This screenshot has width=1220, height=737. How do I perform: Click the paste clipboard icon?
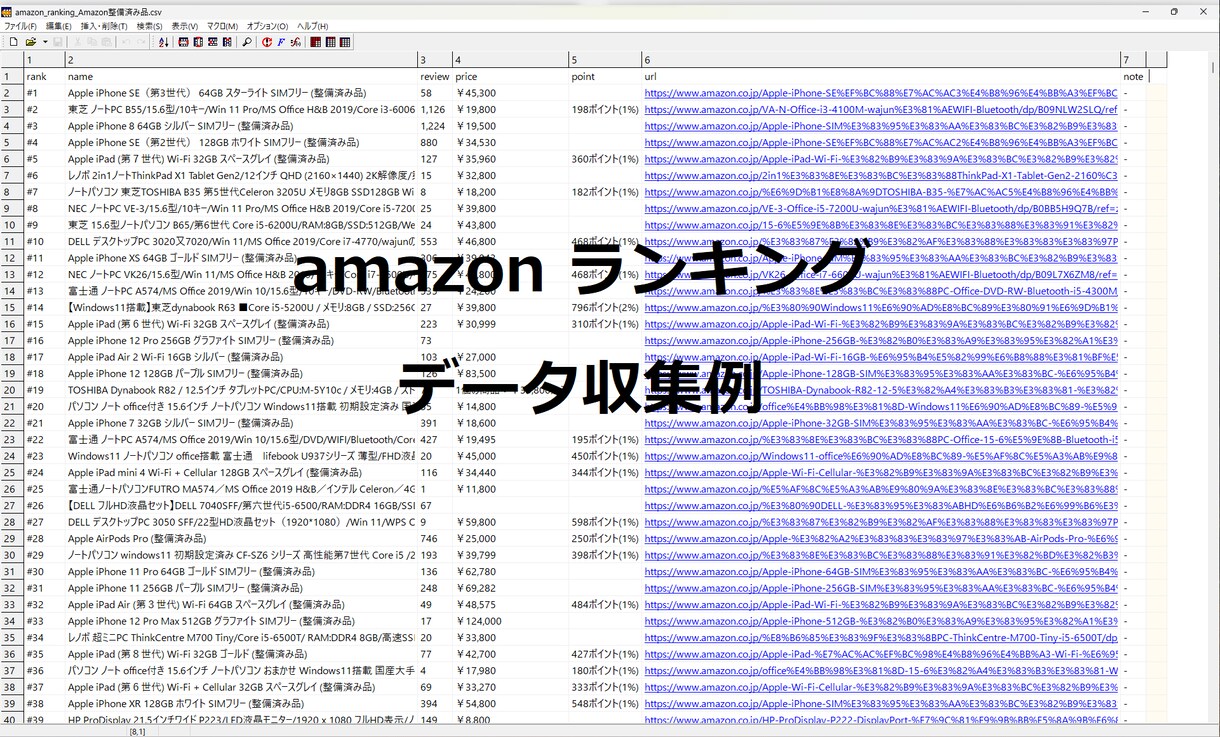[106, 42]
